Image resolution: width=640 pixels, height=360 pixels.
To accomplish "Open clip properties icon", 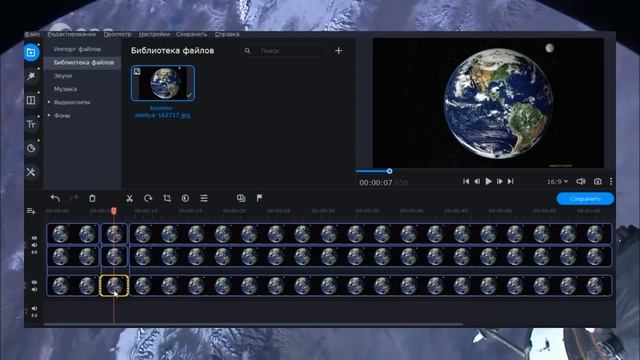I will pyautogui.click(x=204, y=198).
